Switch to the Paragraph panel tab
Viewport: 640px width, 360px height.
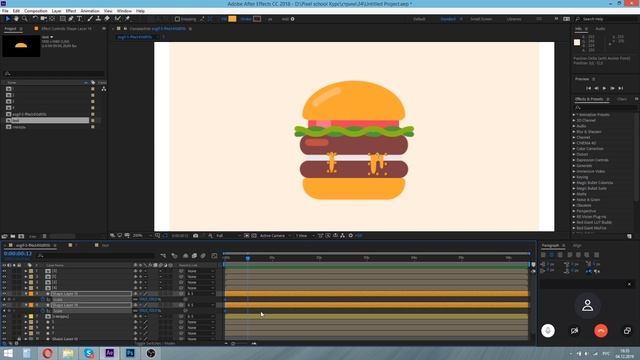tap(550, 245)
